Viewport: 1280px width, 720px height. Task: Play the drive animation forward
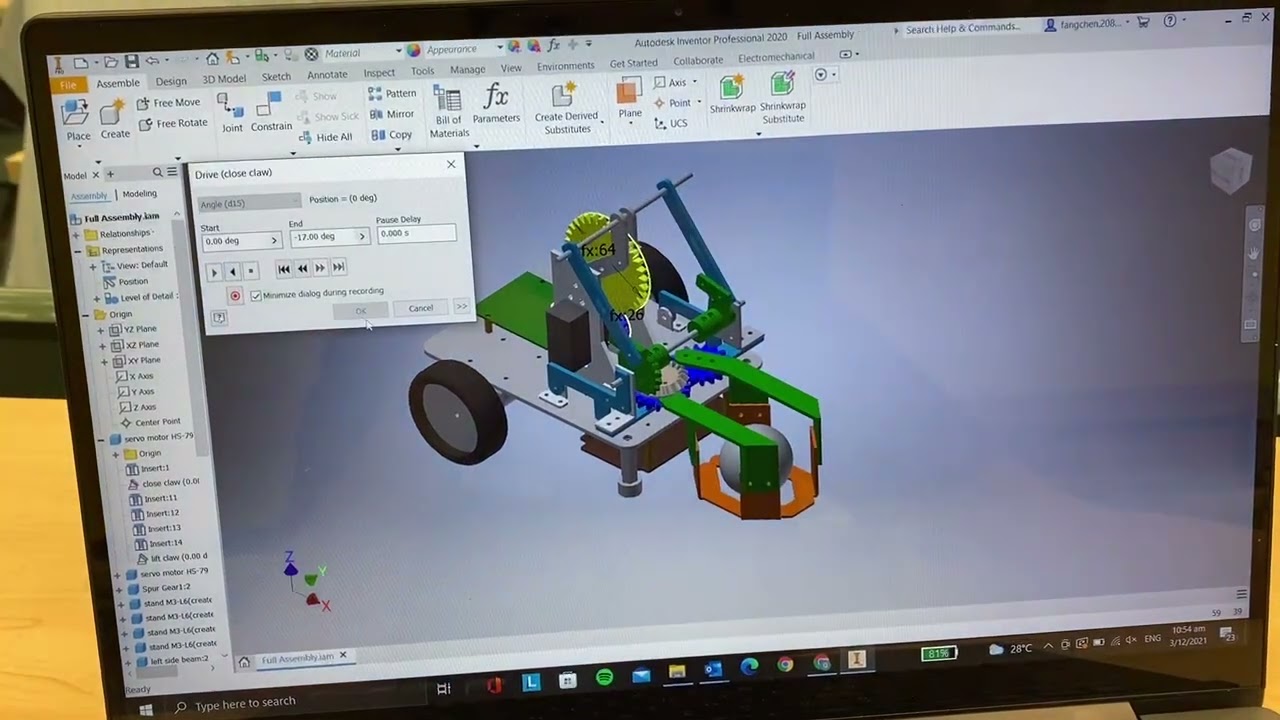coord(213,272)
